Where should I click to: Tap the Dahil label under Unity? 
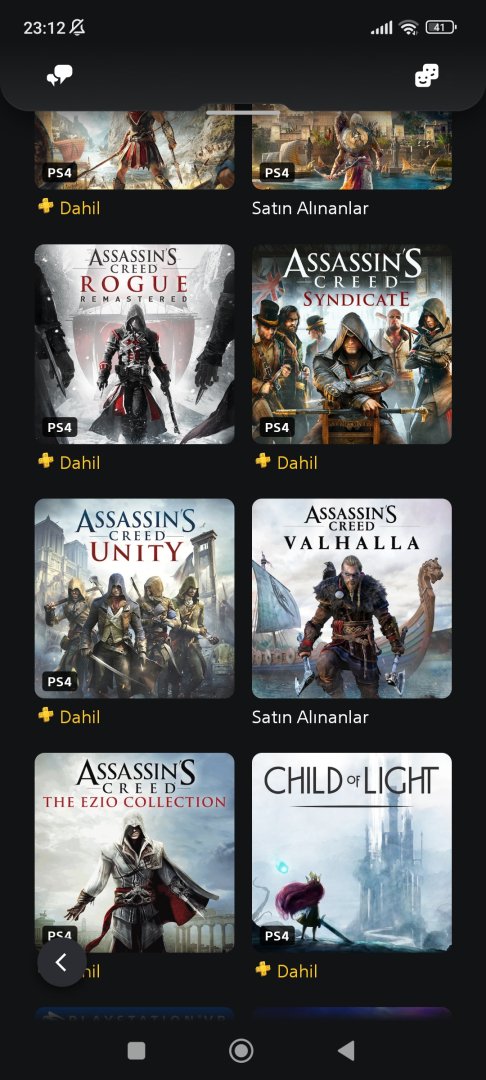pos(80,717)
